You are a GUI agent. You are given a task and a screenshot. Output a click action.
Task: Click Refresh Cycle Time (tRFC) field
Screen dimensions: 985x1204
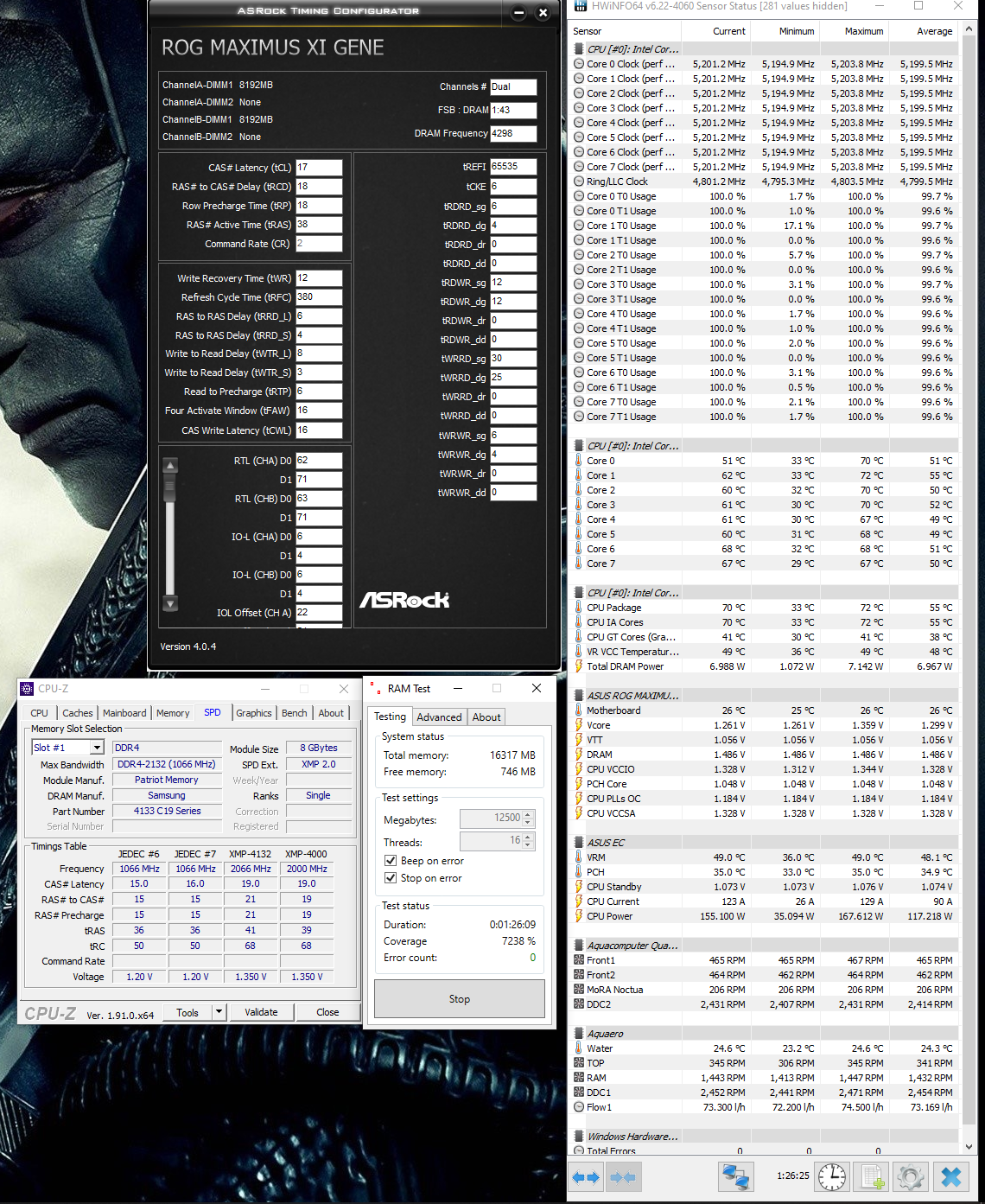tap(319, 297)
